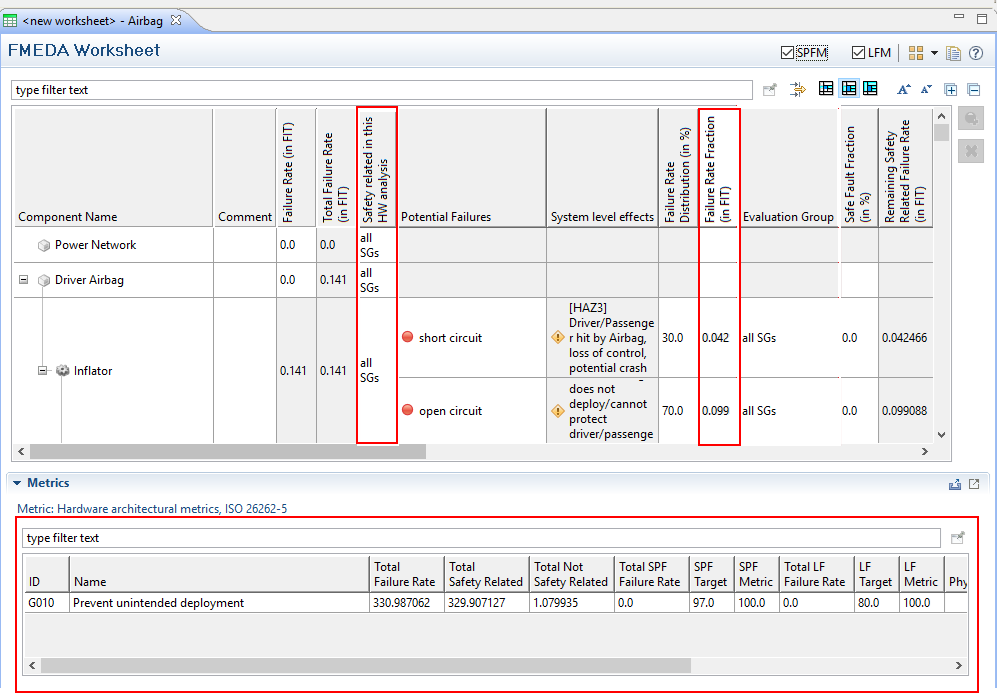Screen dimensions: 997x693
Task: Click the copy worksheet document icon
Action: pyautogui.click(x=954, y=53)
